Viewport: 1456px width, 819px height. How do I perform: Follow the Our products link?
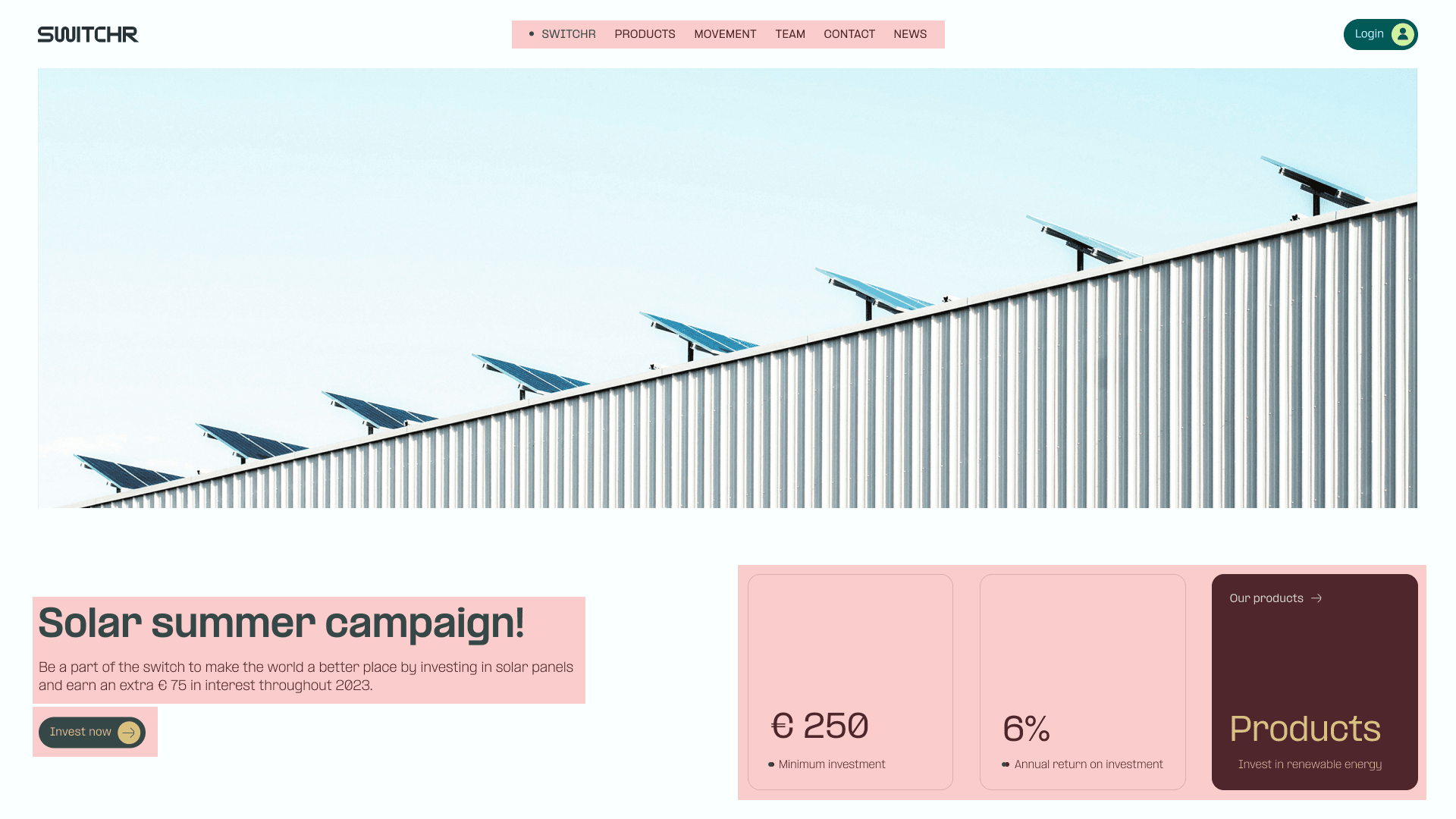[x=1276, y=598]
